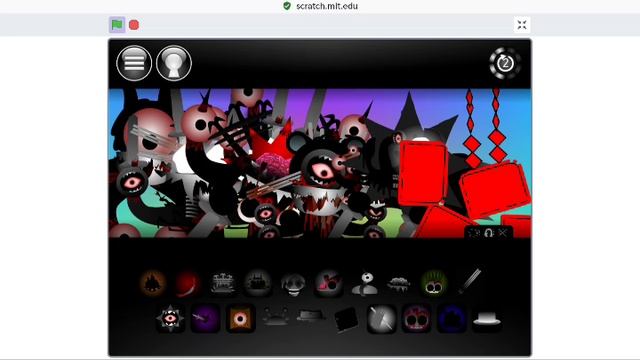Image resolution: width=640 pixels, height=360 pixels.
Task: Pick the red crescent sound icon
Action: point(188,283)
